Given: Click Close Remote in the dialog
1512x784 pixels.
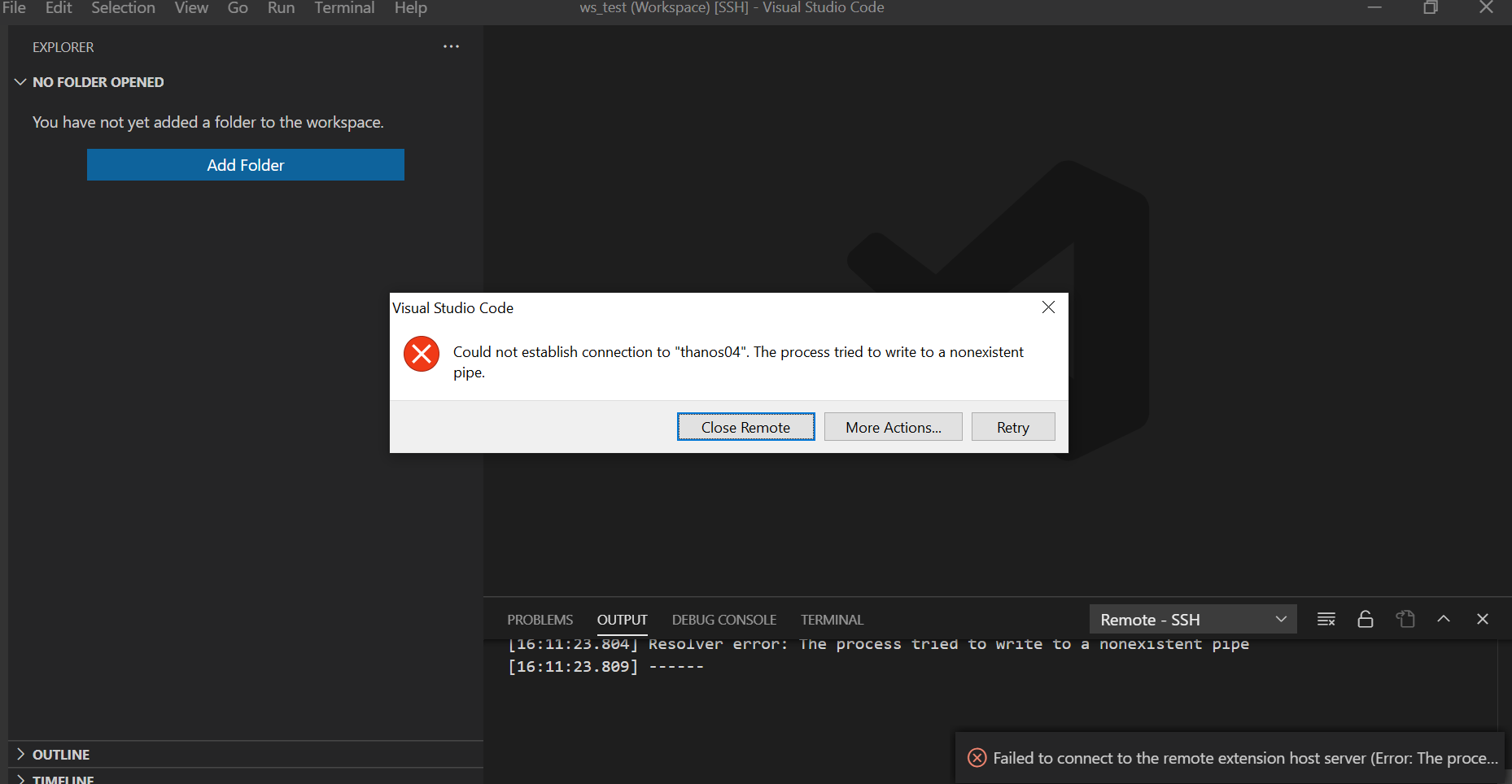Looking at the screenshot, I should pyautogui.click(x=745, y=427).
